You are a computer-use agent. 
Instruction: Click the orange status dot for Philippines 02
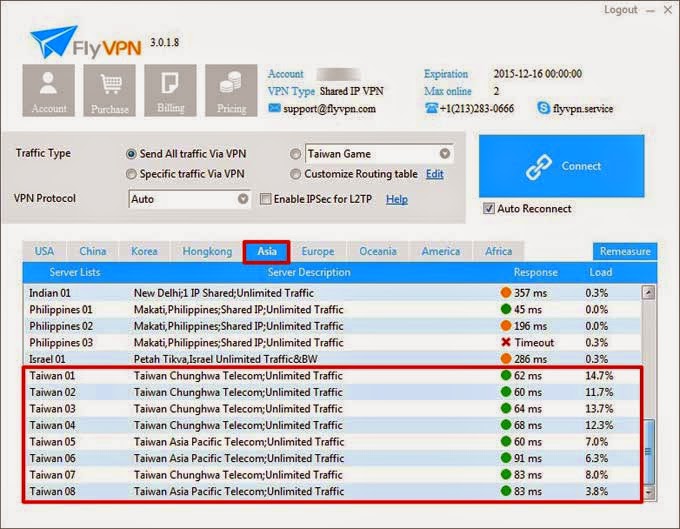506,326
